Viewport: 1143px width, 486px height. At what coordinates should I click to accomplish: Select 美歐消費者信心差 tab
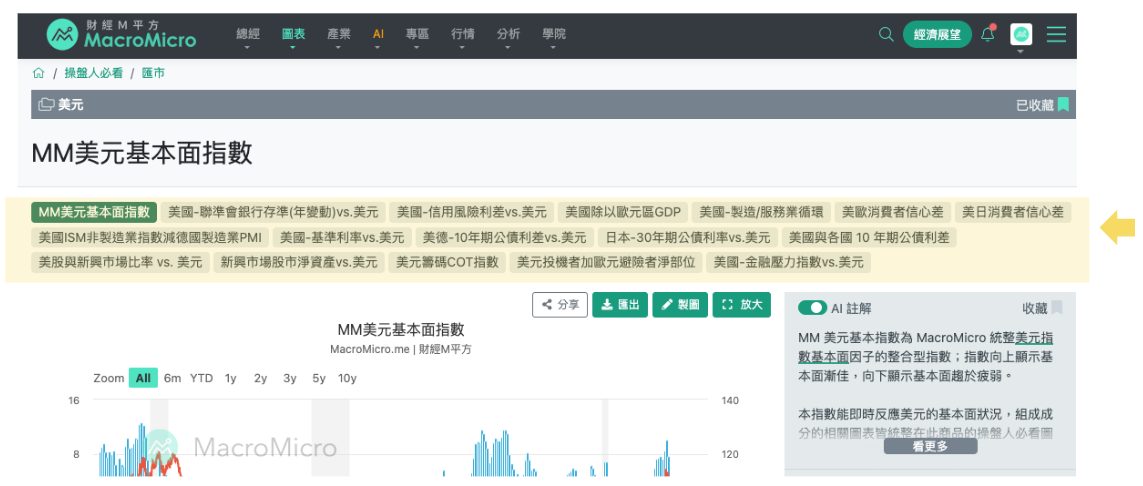(892, 212)
